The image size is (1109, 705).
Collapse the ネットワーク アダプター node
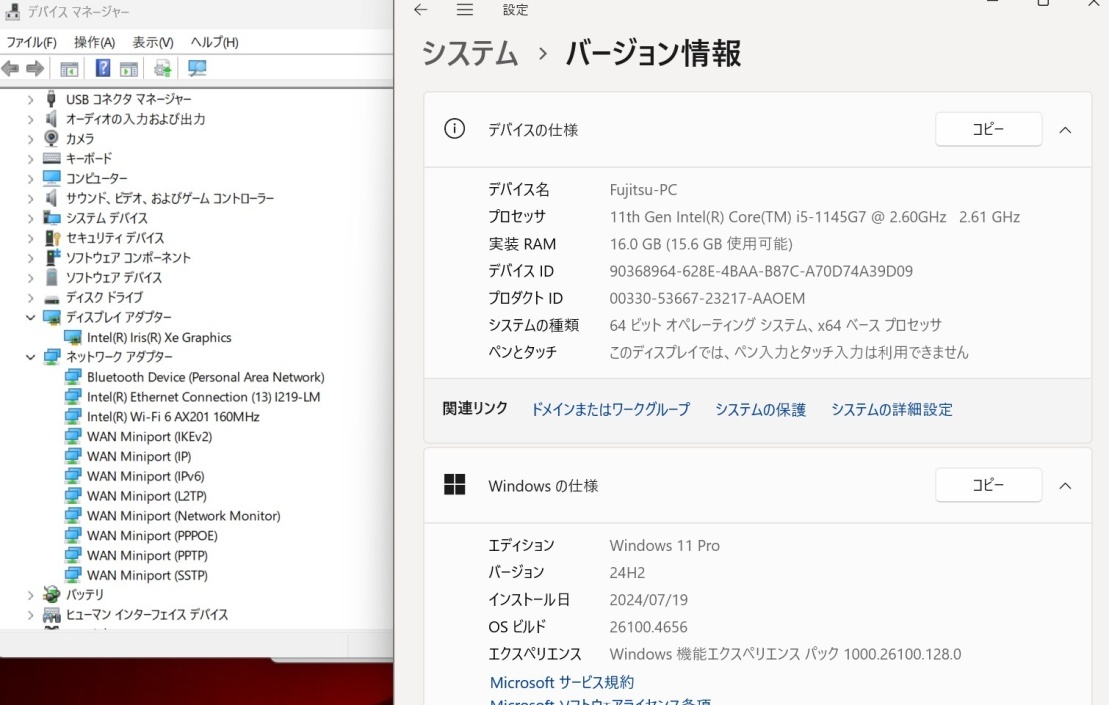(30, 357)
